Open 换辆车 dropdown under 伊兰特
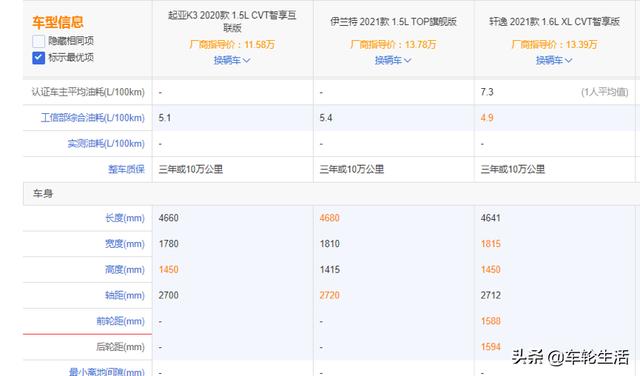This screenshot has height=376, width=640. [x=393, y=60]
